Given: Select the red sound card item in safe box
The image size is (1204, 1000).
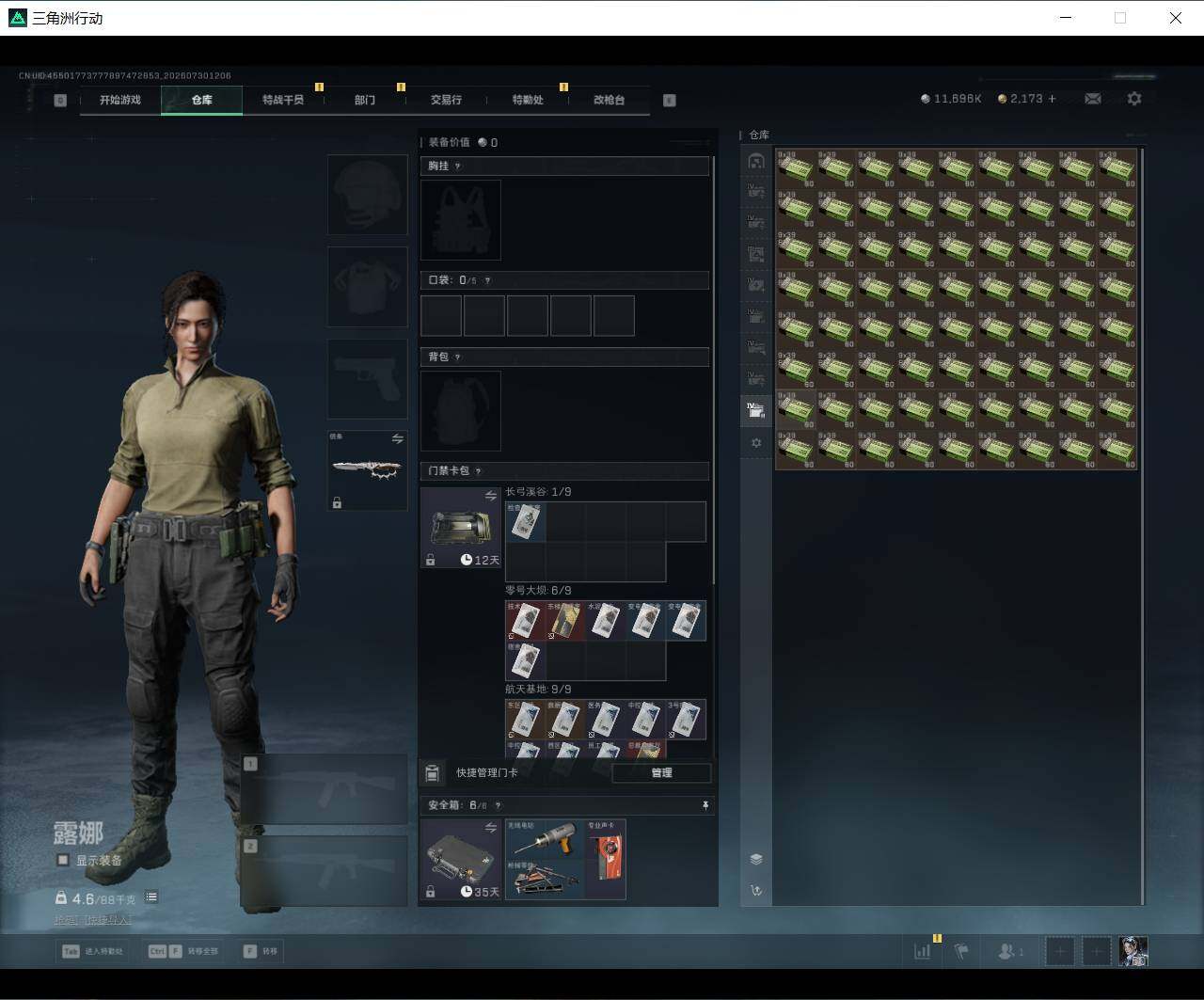Looking at the screenshot, I should (605, 860).
